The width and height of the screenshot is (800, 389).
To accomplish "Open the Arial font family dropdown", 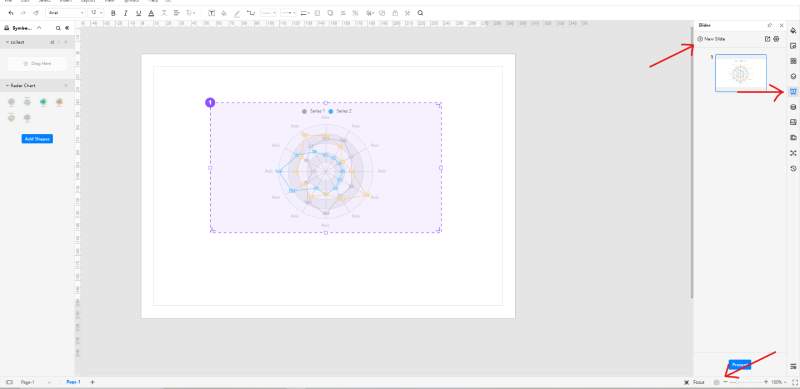I will [x=65, y=13].
